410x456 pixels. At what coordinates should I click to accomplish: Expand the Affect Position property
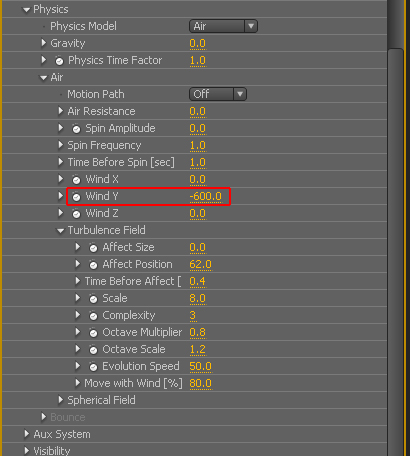point(77,264)
